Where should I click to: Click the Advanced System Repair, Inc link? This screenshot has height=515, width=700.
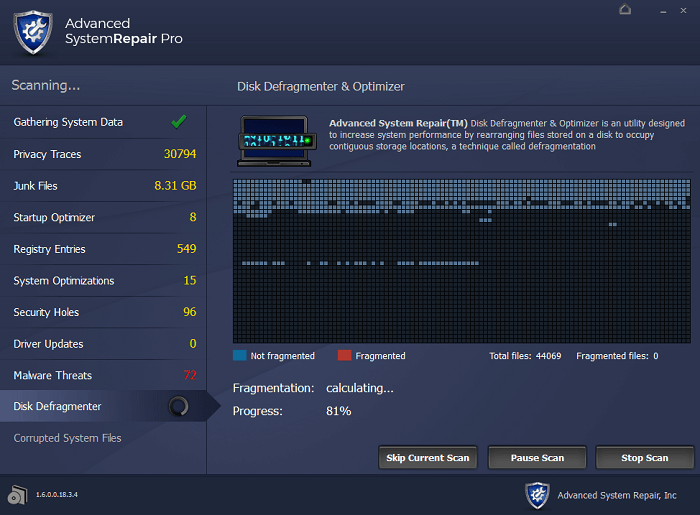pos(617,495)
